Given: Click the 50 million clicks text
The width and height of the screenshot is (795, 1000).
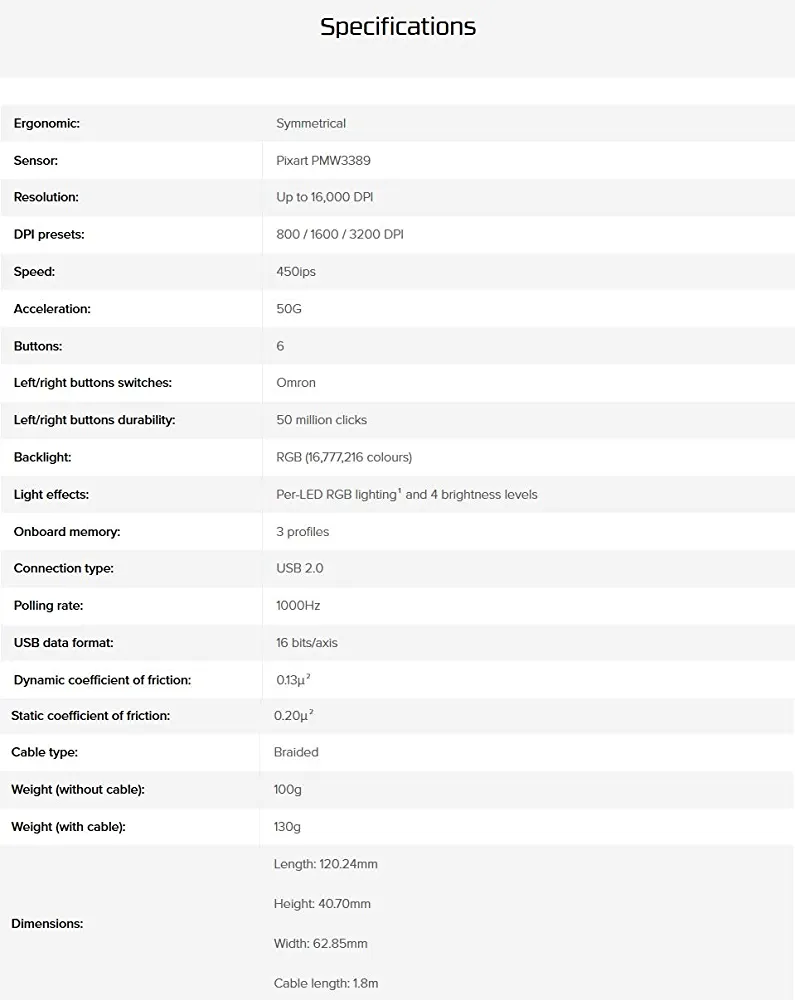Looking at the screenshot, I should (321, 420).
